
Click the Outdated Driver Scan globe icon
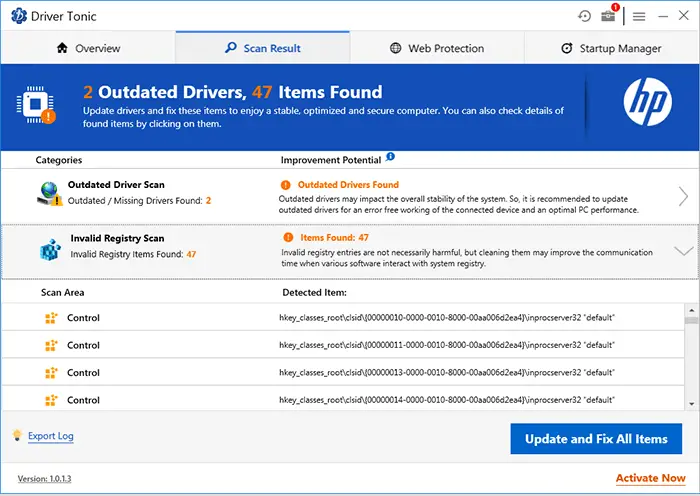click(x=49, y=193)
